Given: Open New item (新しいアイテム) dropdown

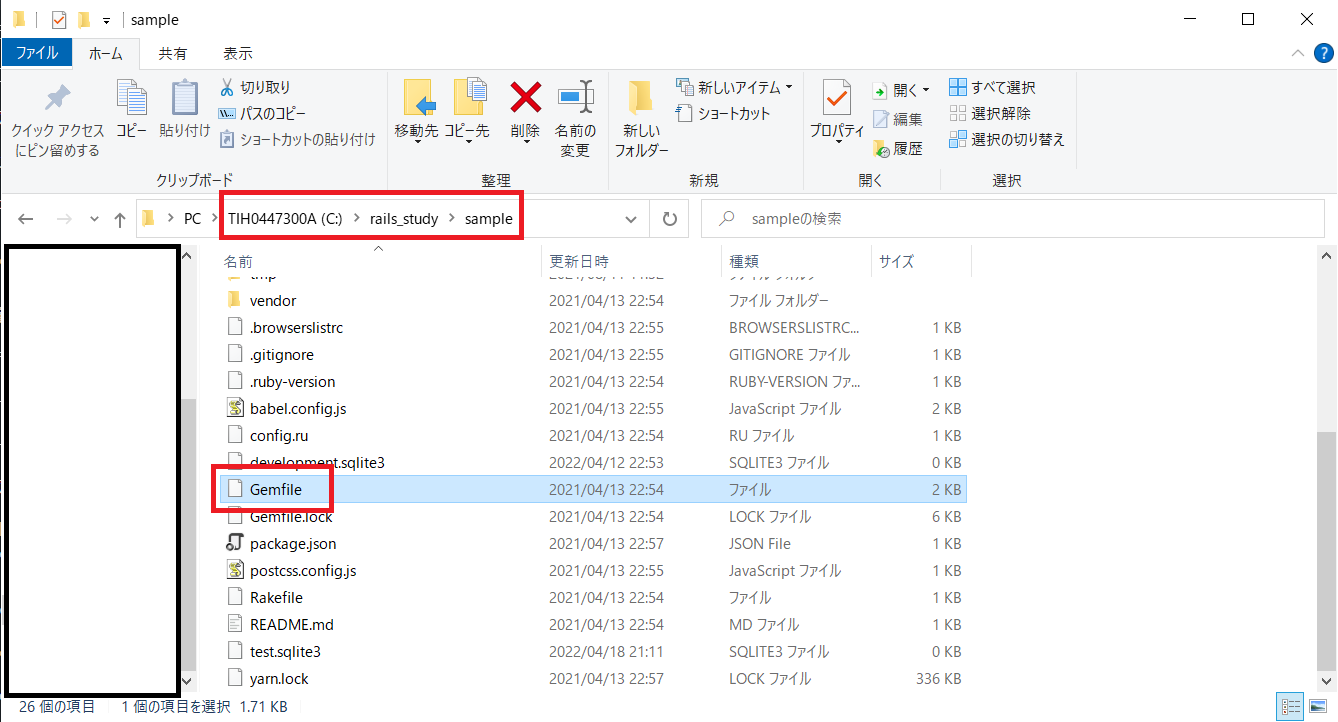Looking at the screenshot, I should 734,87.
